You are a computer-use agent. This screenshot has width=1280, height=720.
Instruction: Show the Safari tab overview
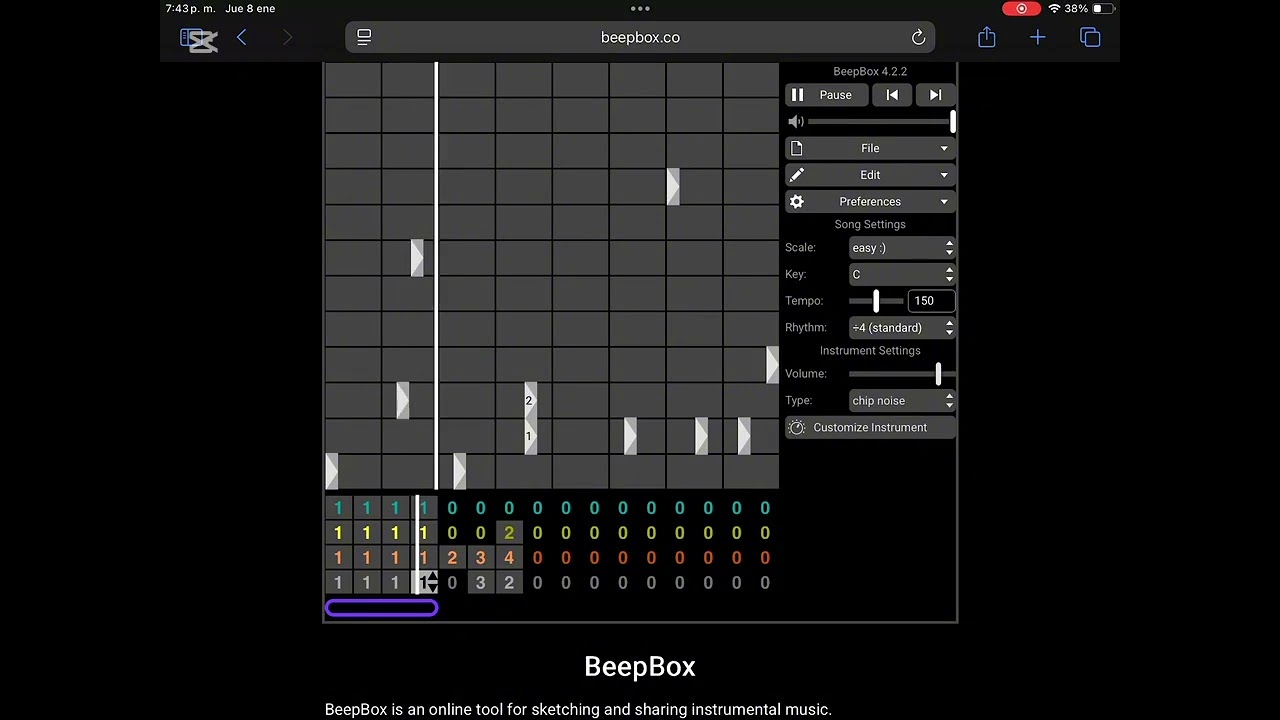[1090, 38]
